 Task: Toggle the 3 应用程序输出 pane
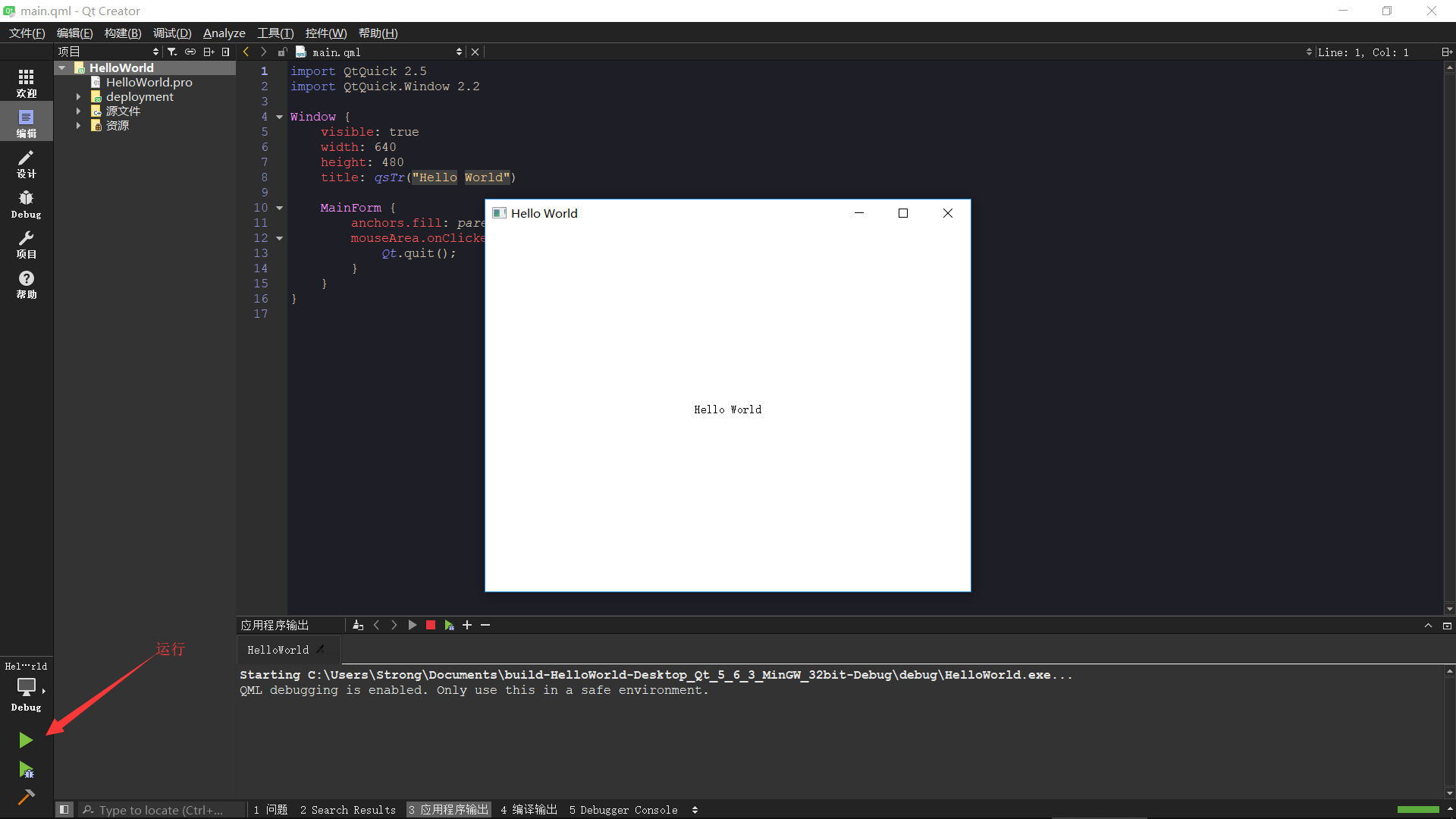tap(448, 810)
